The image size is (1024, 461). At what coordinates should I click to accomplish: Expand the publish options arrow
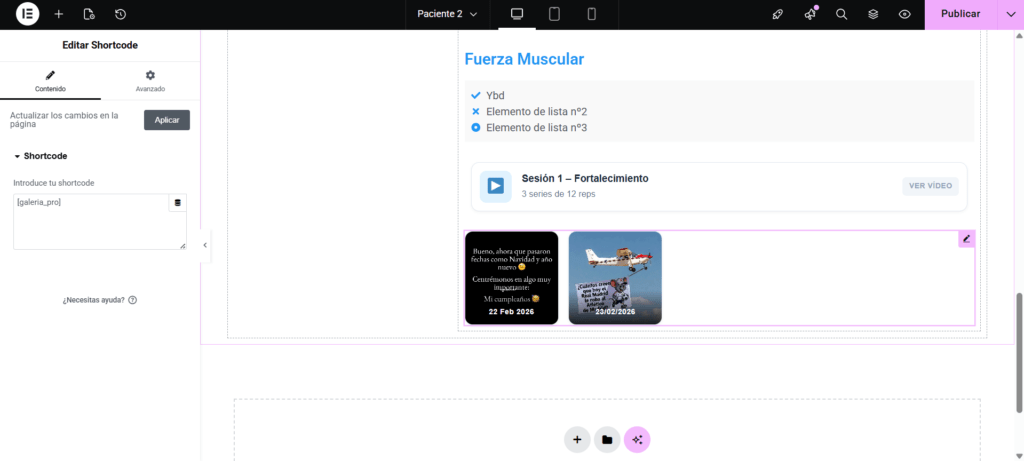pos(1011,14)
